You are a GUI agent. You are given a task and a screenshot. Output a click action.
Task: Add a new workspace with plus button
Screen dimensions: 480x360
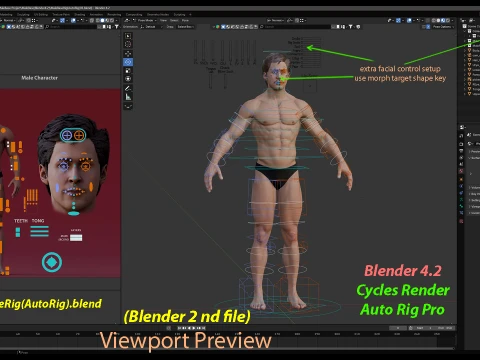(x=190, y=15)
